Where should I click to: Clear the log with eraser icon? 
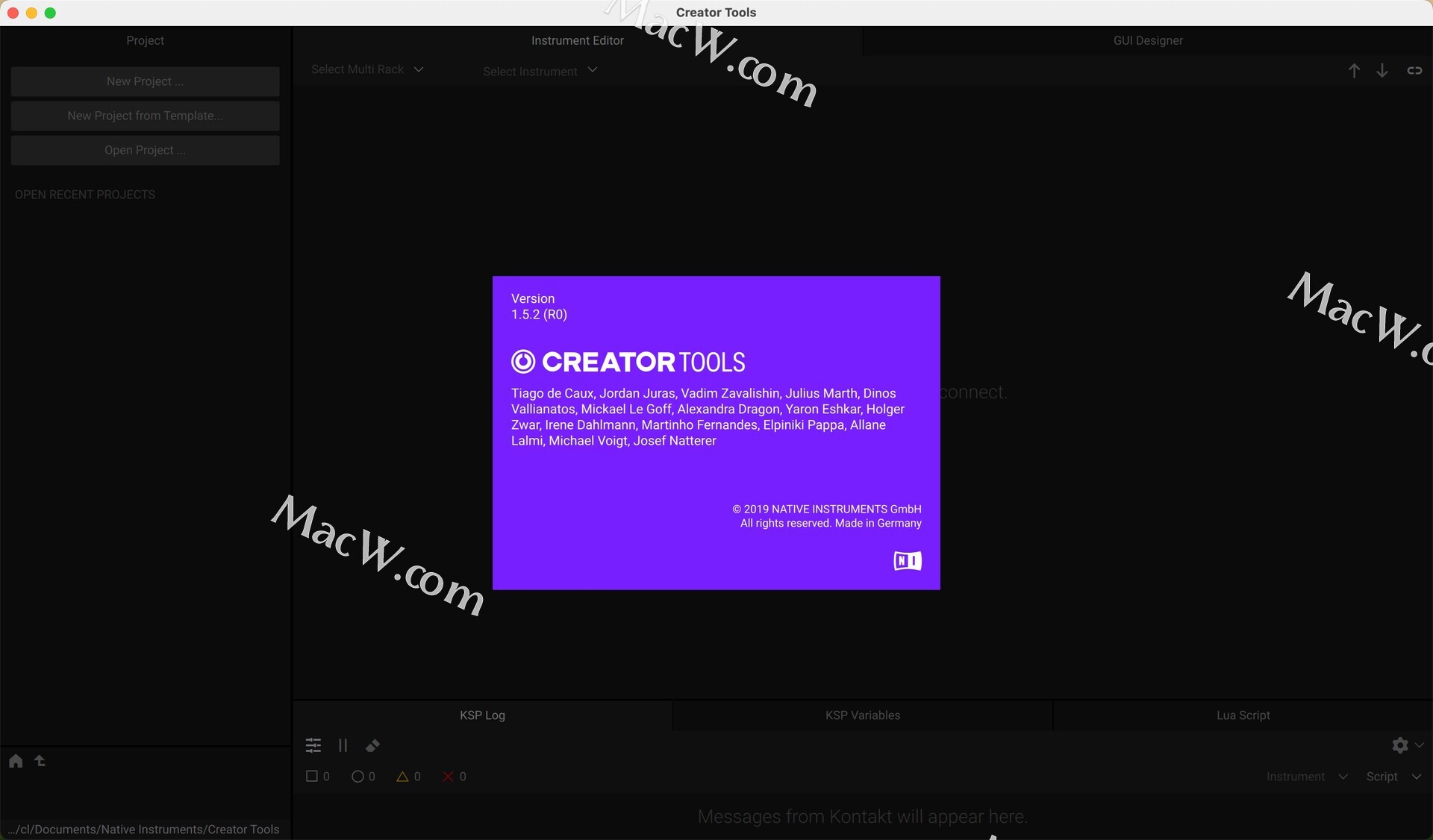tap(372, 745)
